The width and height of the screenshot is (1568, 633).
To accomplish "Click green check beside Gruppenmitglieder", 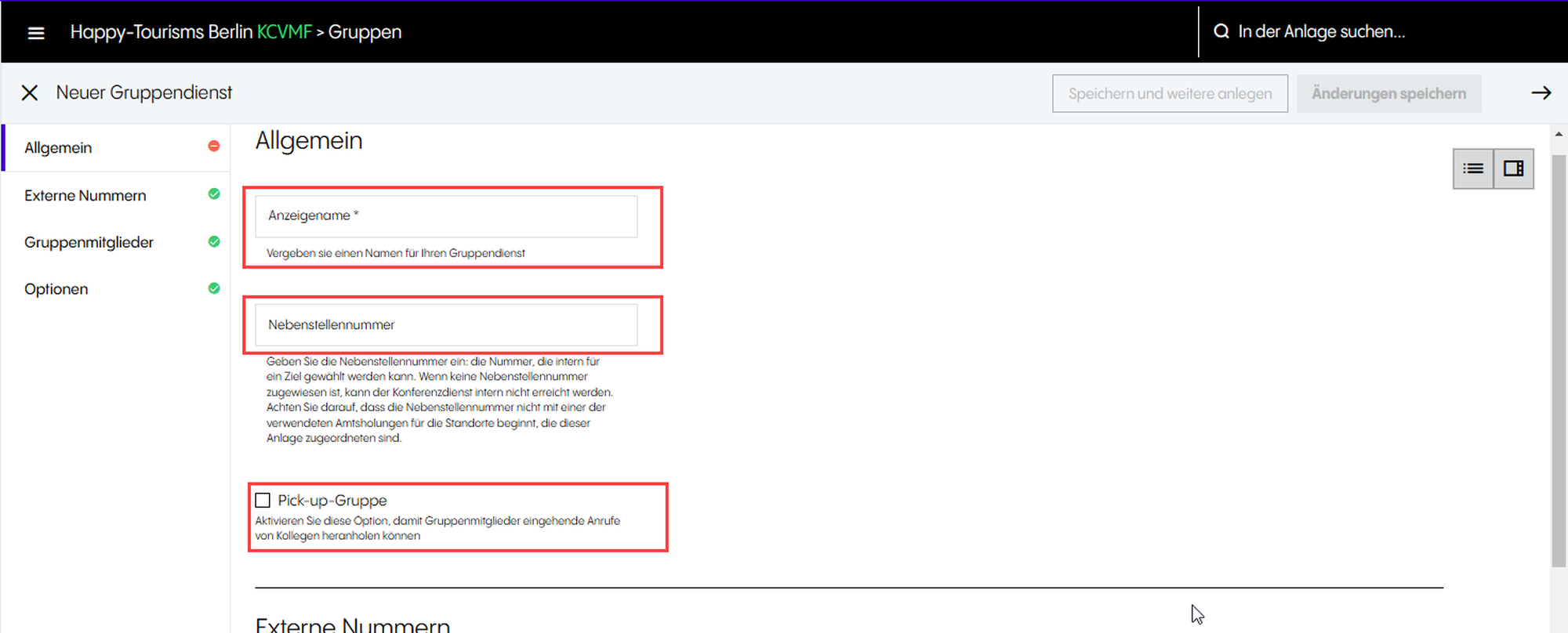I will (x=214, y=241).
